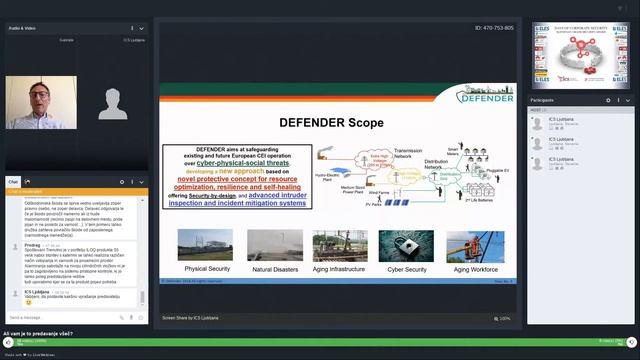This screenshot has width=640, height=360.
Task: Click the Participants panel title
Action: (x=542, y=100)
